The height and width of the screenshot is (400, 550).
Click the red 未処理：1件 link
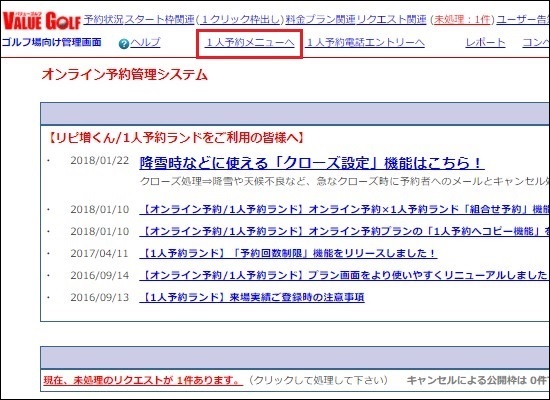click(x=462, y=20)
